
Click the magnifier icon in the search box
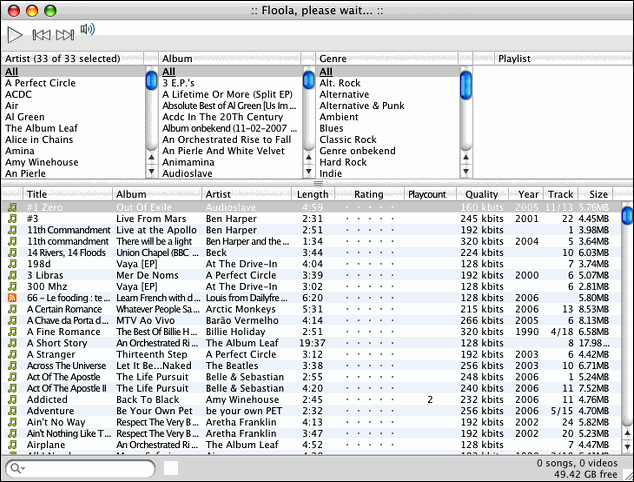tap(17, 468)
